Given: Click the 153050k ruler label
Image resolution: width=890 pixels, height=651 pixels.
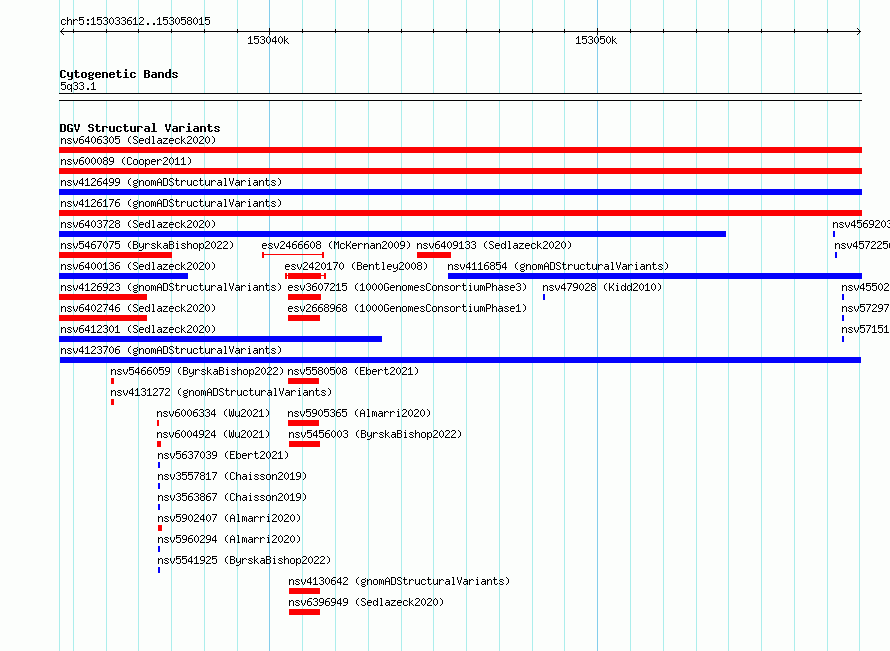Looking at the screenshot, I should [x=596, y=41].
